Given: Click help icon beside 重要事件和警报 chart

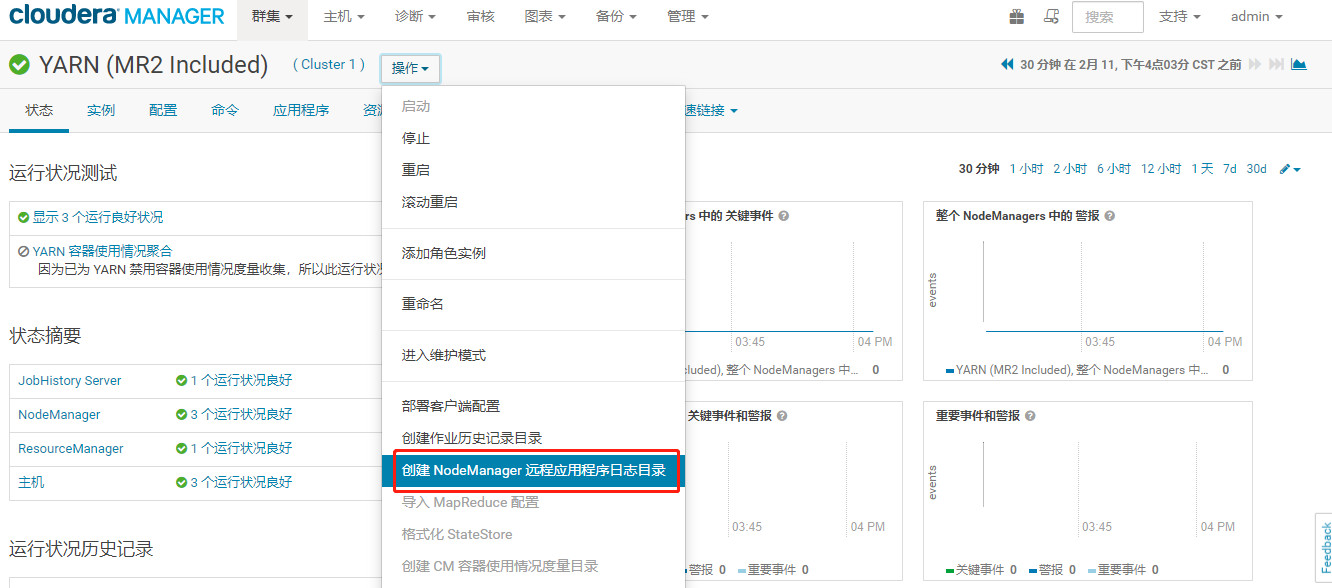Looking at the screenshot, I should pyautogui.click(x=1030, y=416).
